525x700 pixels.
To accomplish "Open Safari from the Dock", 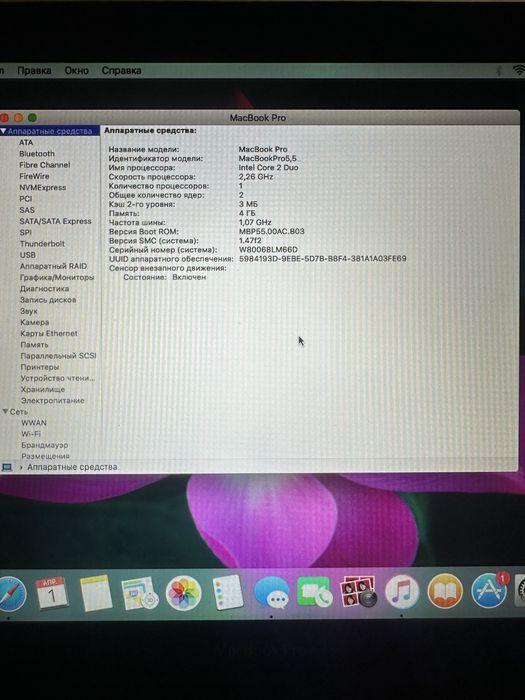I will 12,593.
